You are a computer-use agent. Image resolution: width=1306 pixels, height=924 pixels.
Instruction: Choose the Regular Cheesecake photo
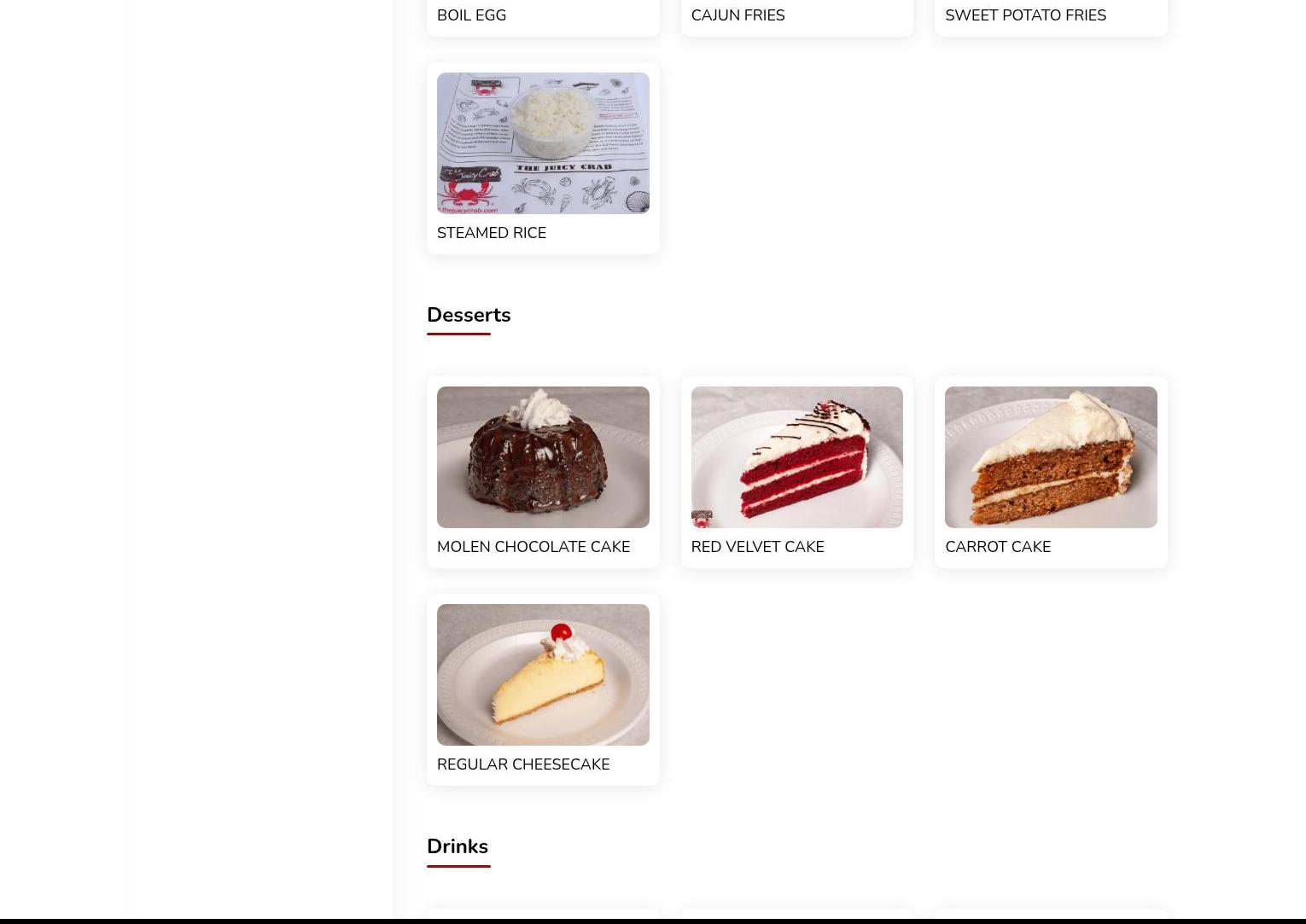543,675
